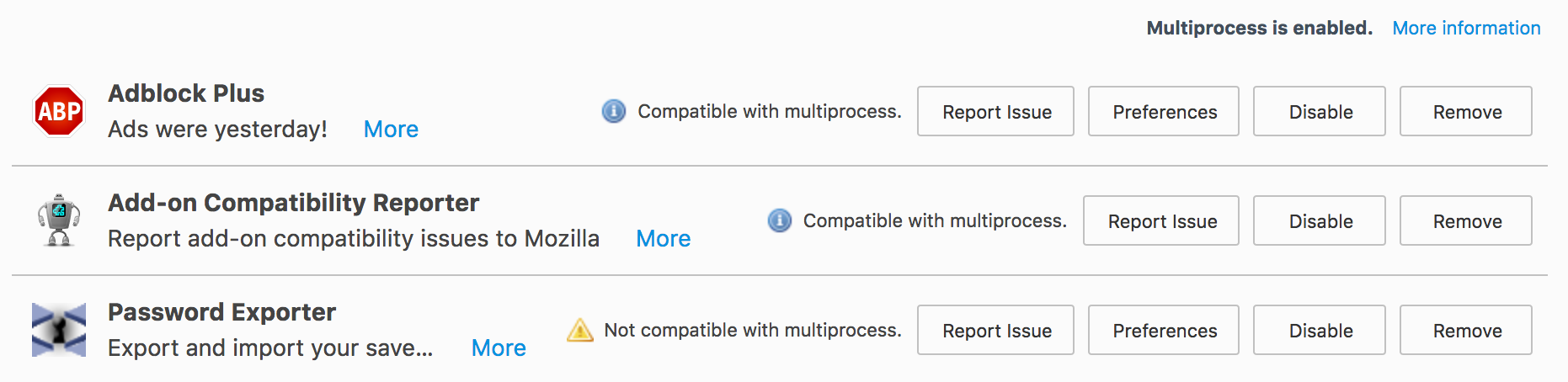Click the Adblock Plus ABP icon
1568x382 pixels.
coord(59,111)
